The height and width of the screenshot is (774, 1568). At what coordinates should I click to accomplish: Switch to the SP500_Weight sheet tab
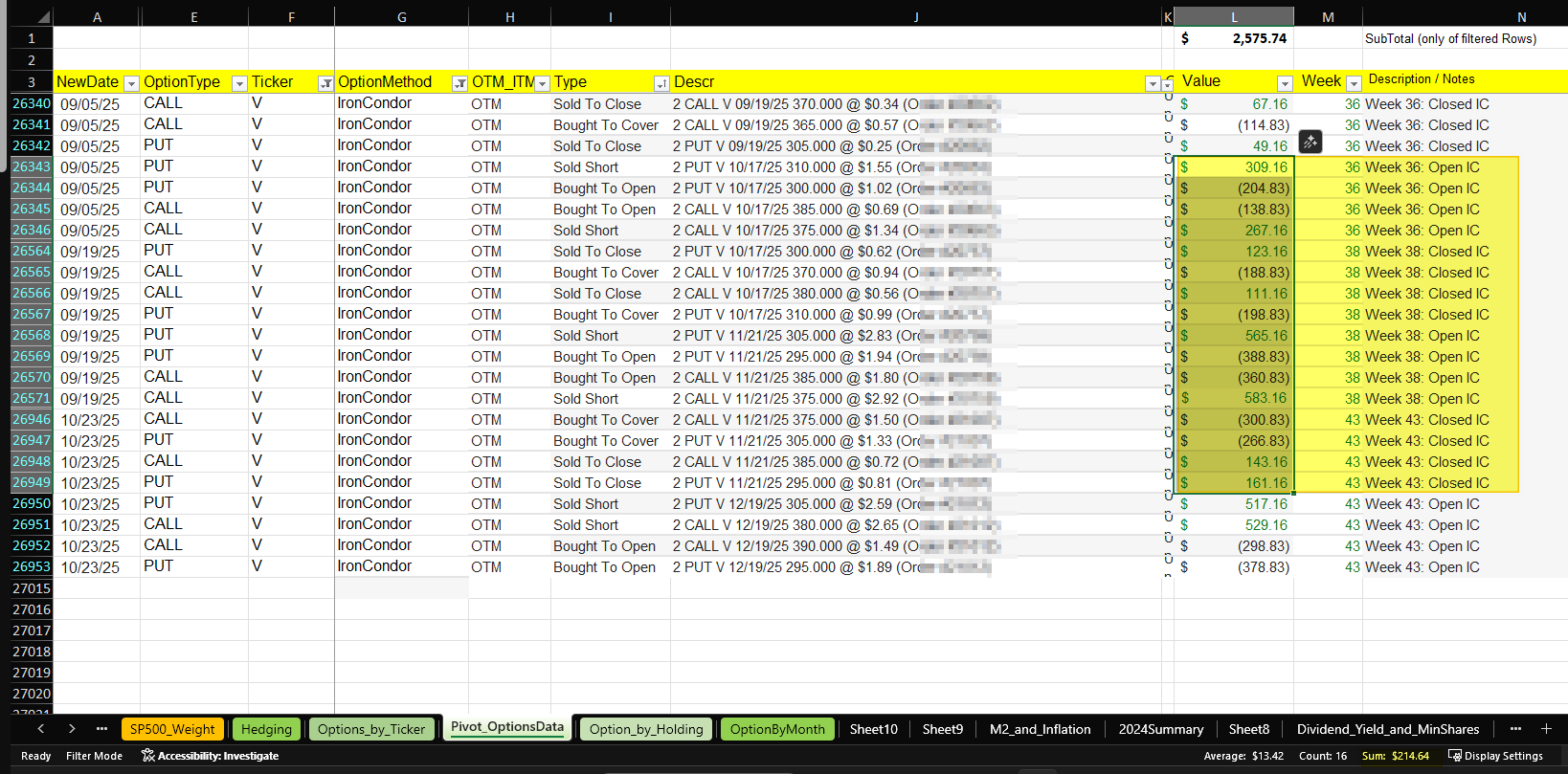click(x=172, y=729)
